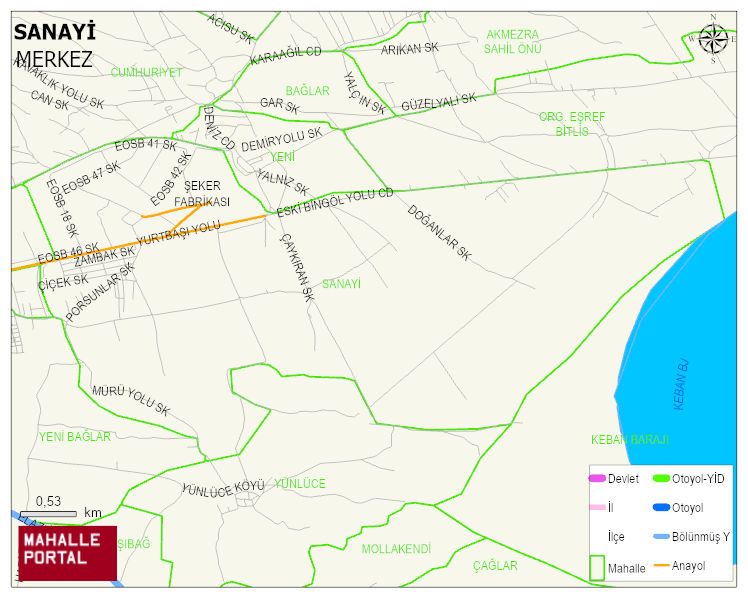
Task: Click the BAĞLAR neighborhood label
Action: tap(308, 91)
